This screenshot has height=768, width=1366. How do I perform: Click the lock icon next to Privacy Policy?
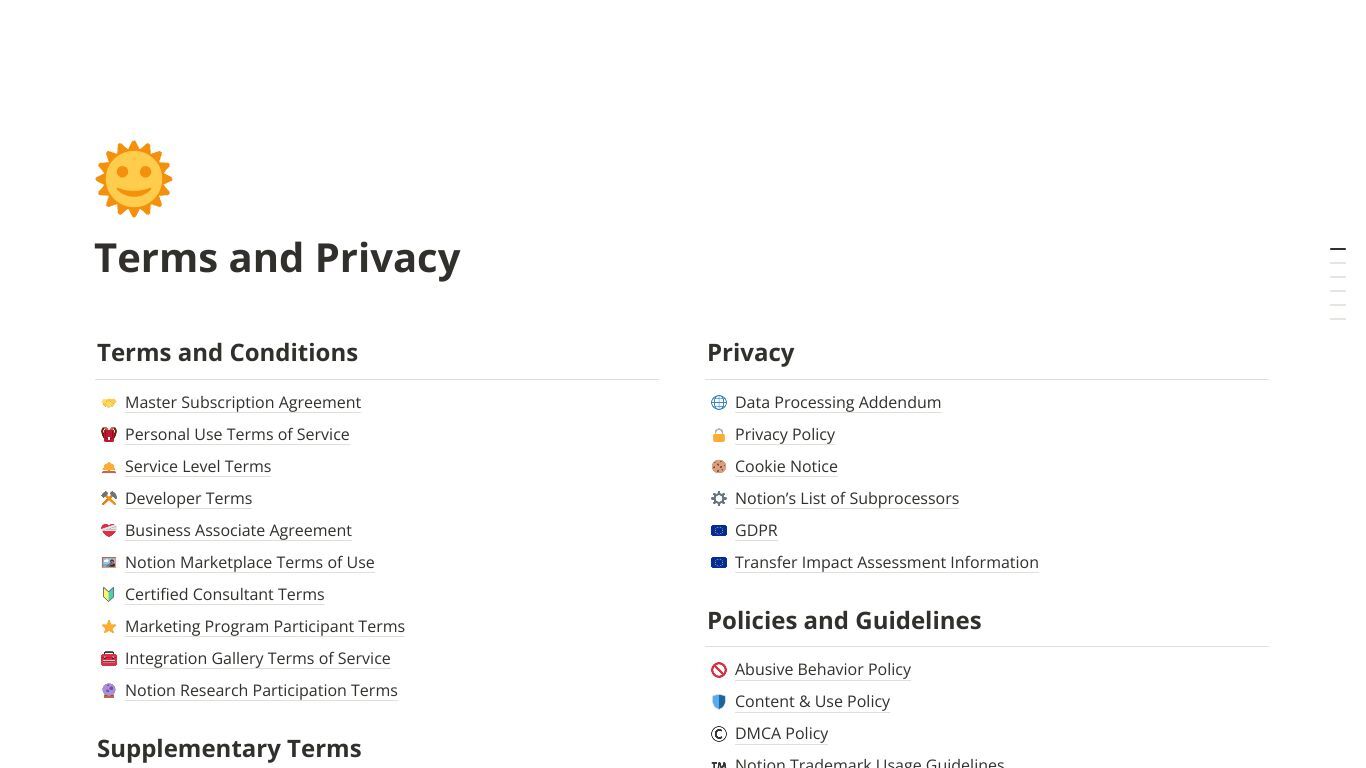pyautogui.click(x=719, y=435)
